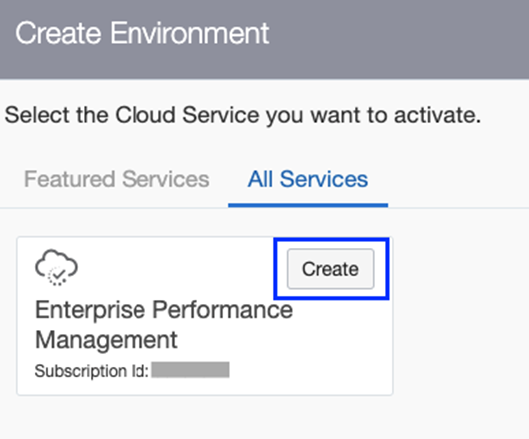Click the 'Select the Cloud Service' instruction text

click(x=243, y=115)
